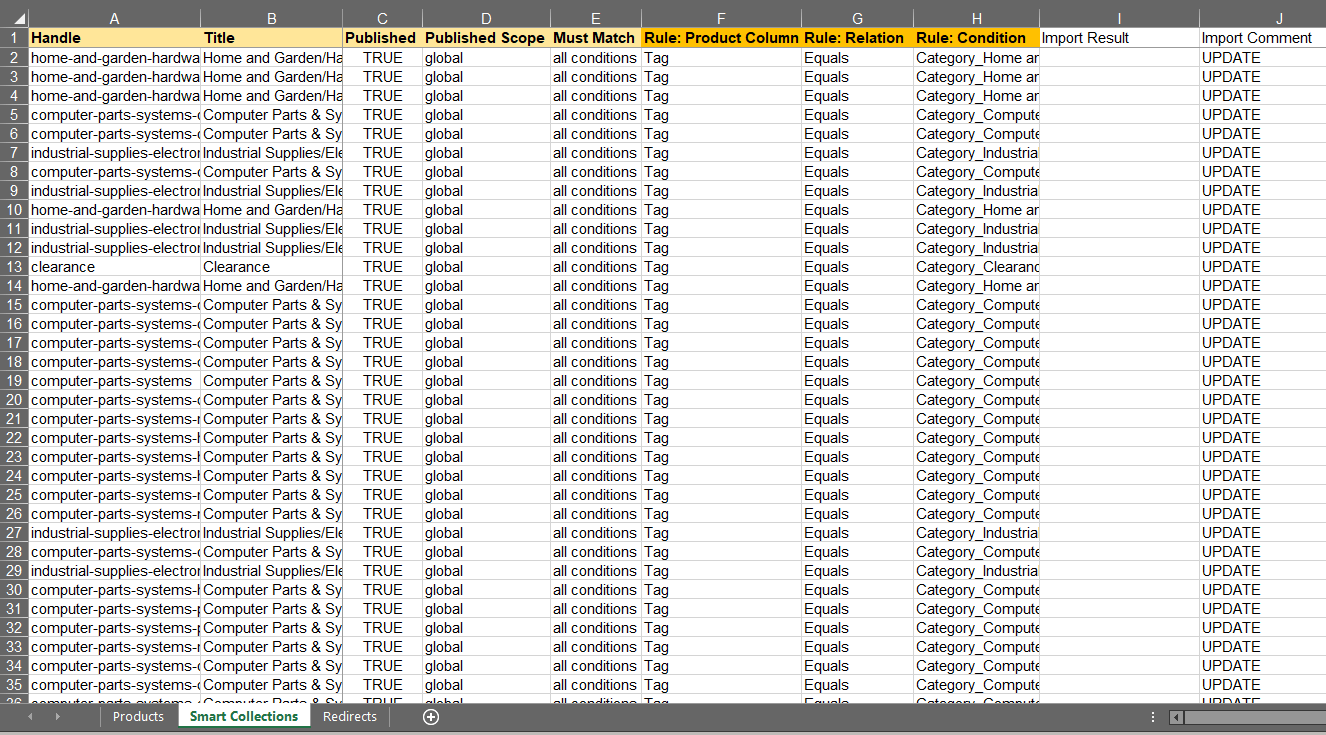Click the previous sheet navigation arrow

click(x=30, y=717)
